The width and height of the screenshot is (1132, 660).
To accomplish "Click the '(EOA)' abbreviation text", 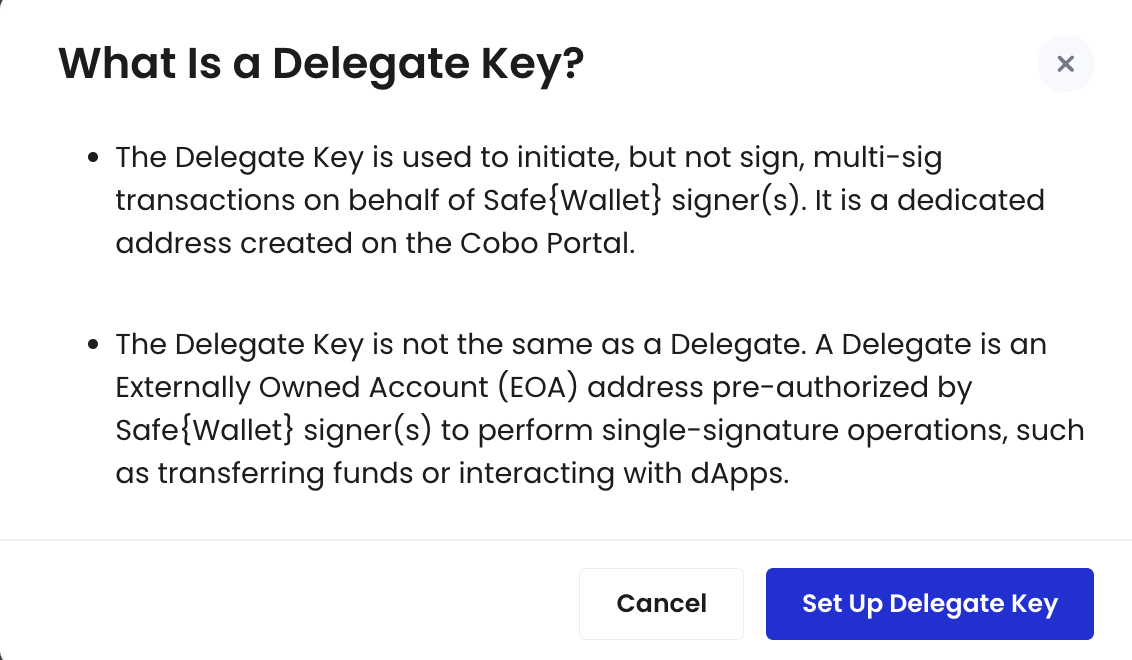I will coord(538,387).
